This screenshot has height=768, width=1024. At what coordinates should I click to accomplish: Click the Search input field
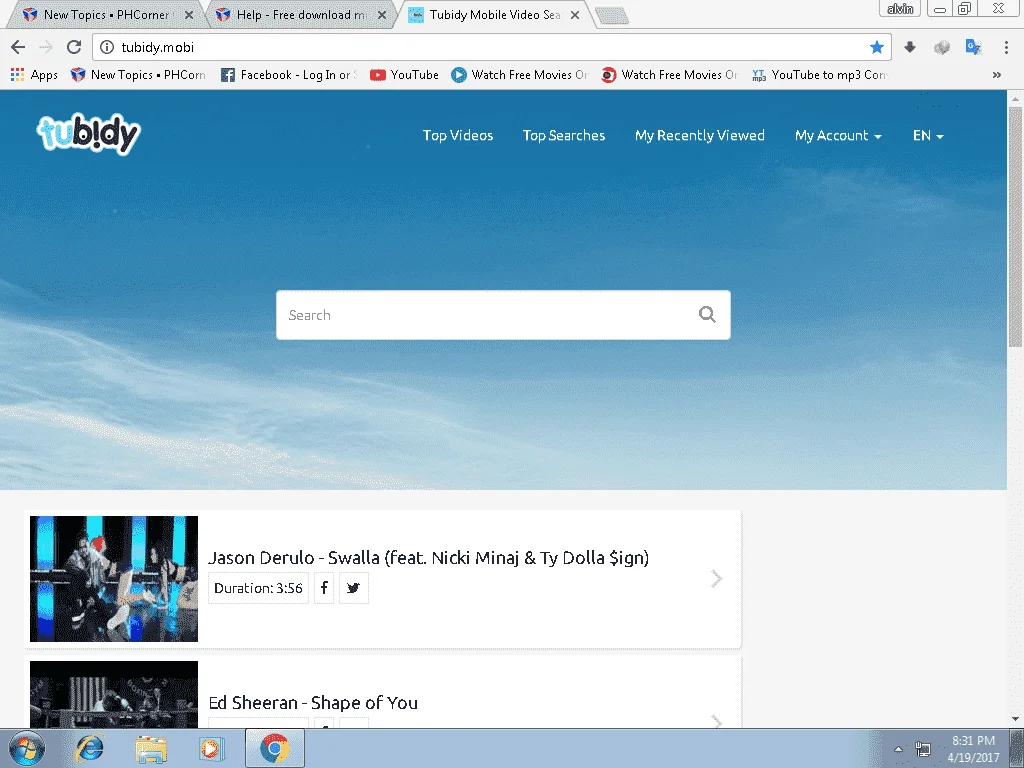tap(503, 315)
